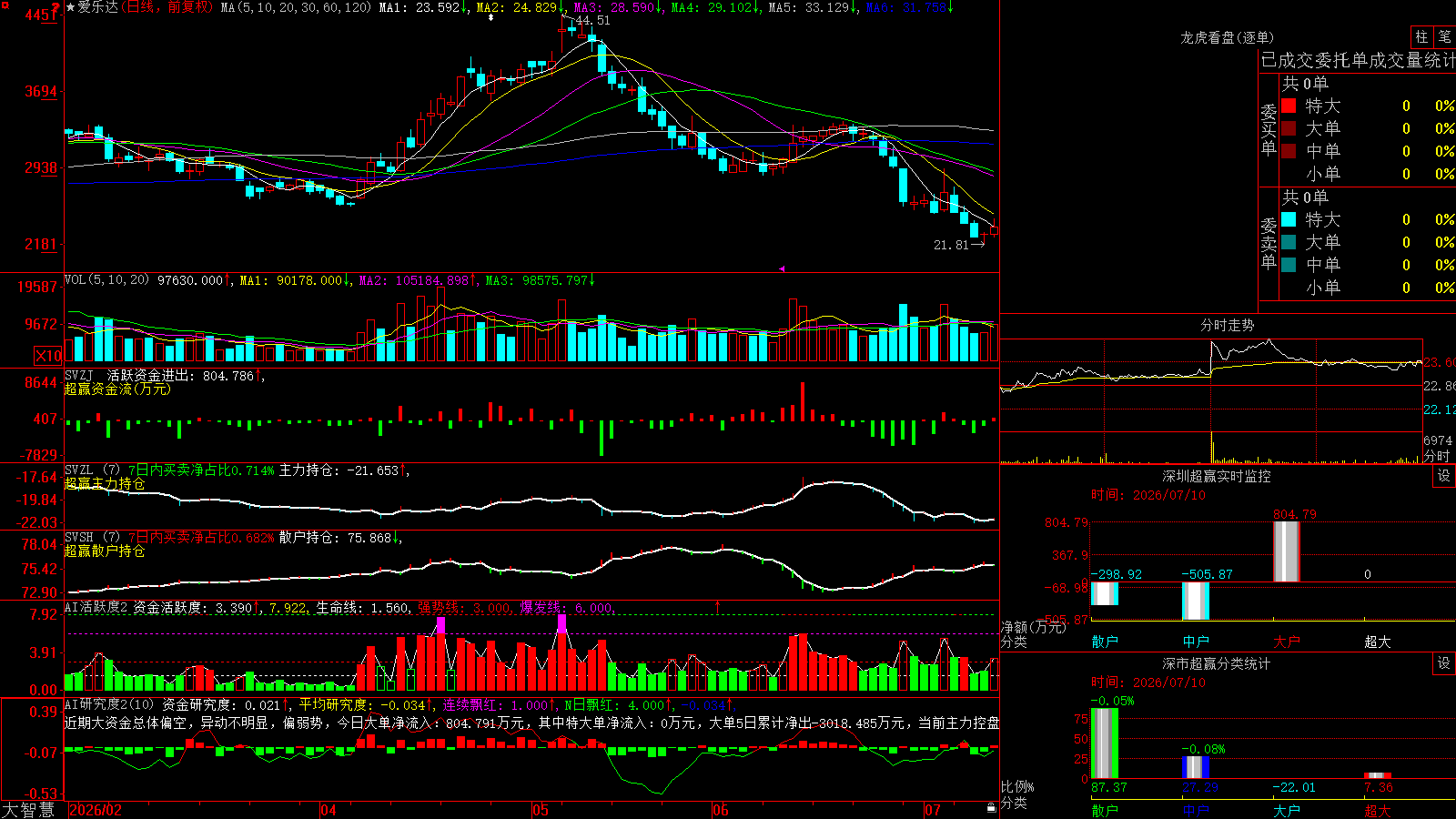Click the 21.81 low price label
This screenshot has height=819, width=1456.
[952, 245]
